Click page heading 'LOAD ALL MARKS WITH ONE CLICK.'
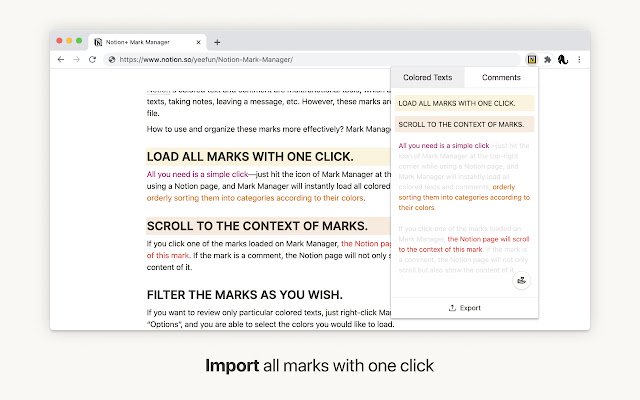640x400 pixels. [x=250, y=157]
